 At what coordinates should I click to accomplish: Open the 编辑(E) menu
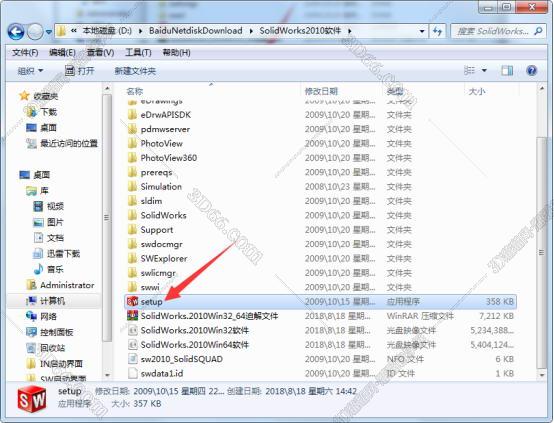[62, 53]
